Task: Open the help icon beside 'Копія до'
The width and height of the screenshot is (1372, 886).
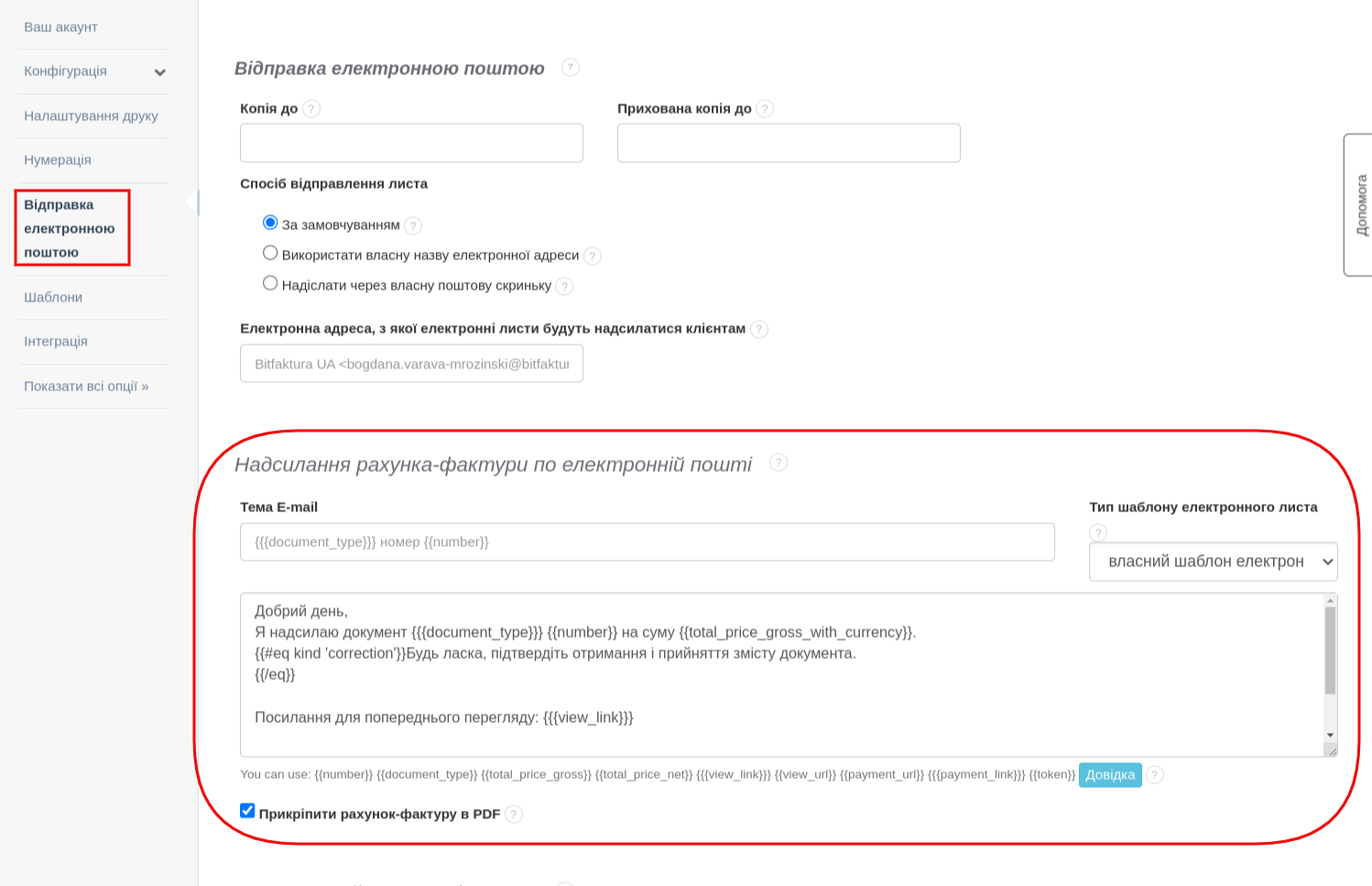Action: [310, 108]
